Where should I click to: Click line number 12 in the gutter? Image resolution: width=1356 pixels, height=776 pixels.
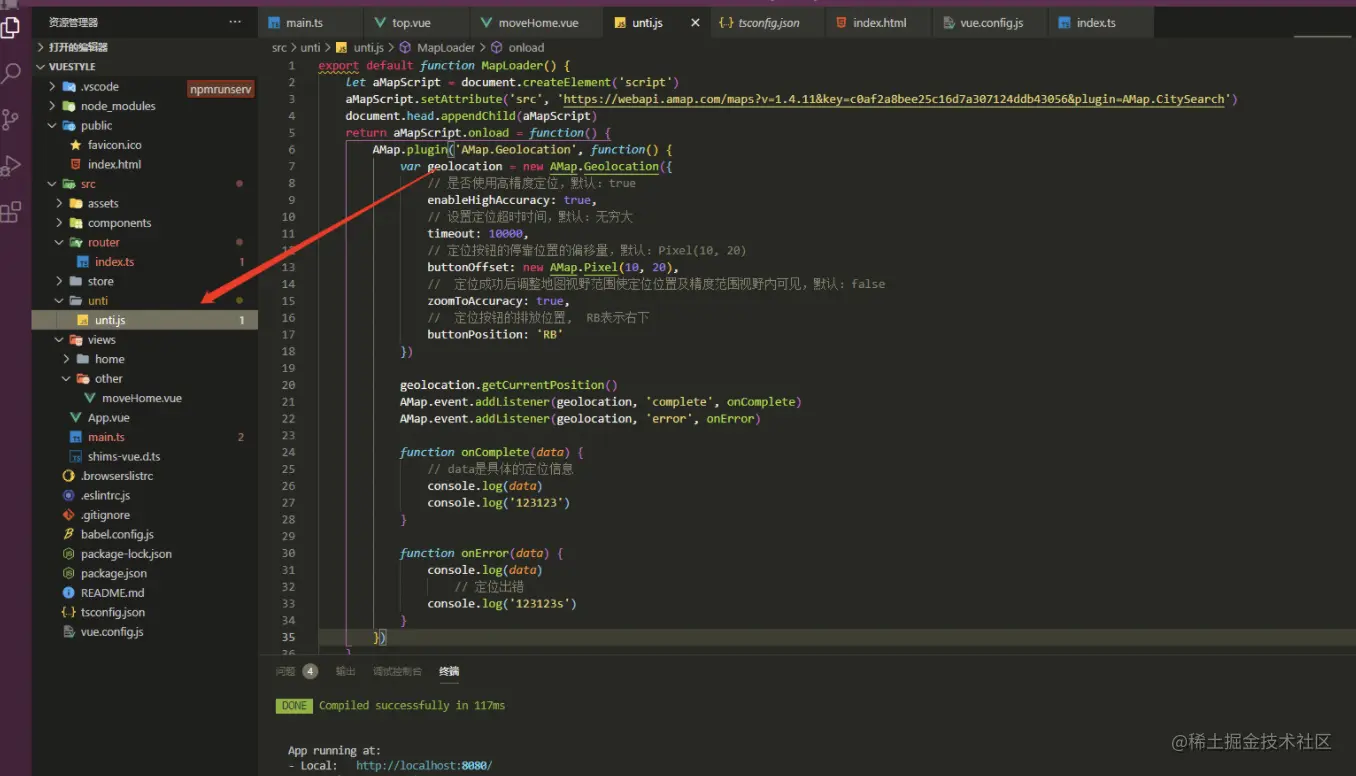[288, 250]
